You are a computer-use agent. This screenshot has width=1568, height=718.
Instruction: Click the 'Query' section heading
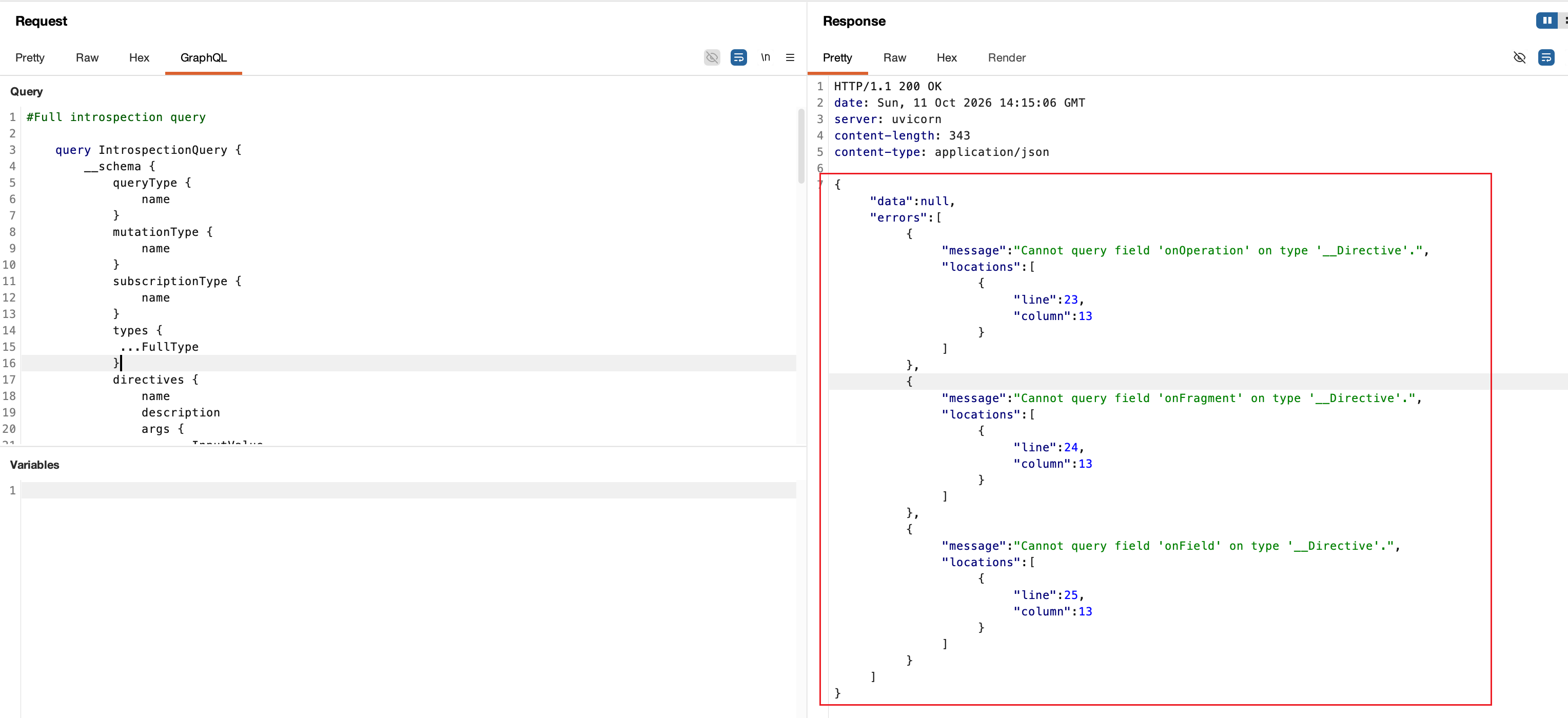coord(26,92)
